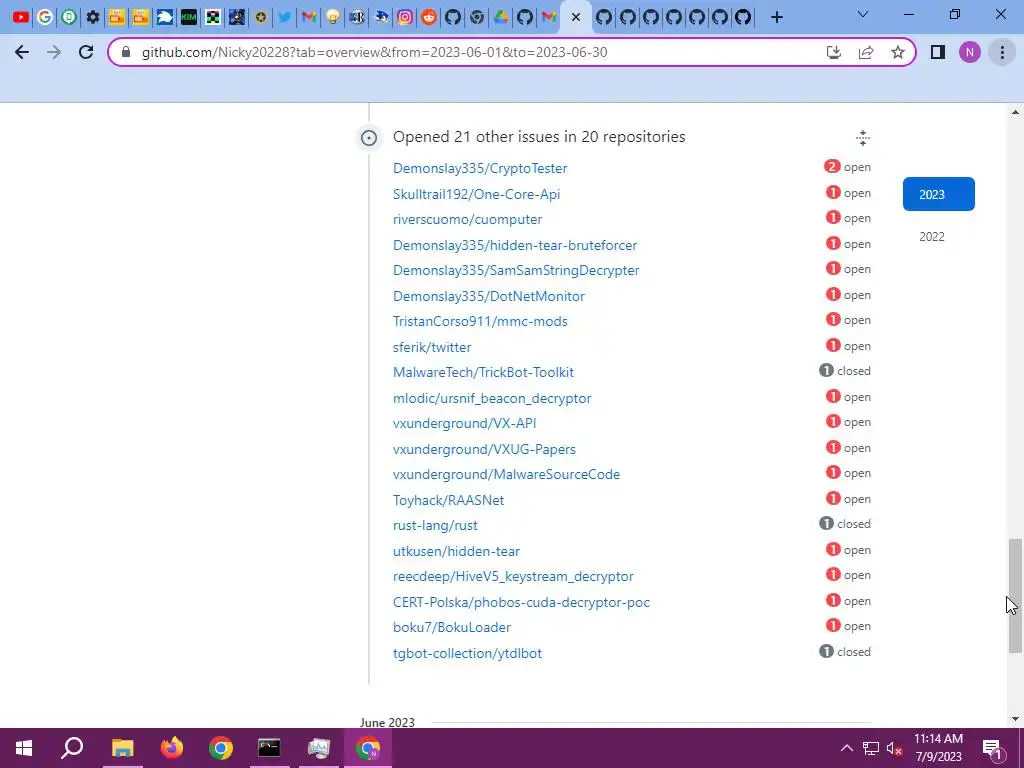The height and width of the screenshot is (768, 1024).
Task: Open the Chrome profile N avatar
Action: 970,52
